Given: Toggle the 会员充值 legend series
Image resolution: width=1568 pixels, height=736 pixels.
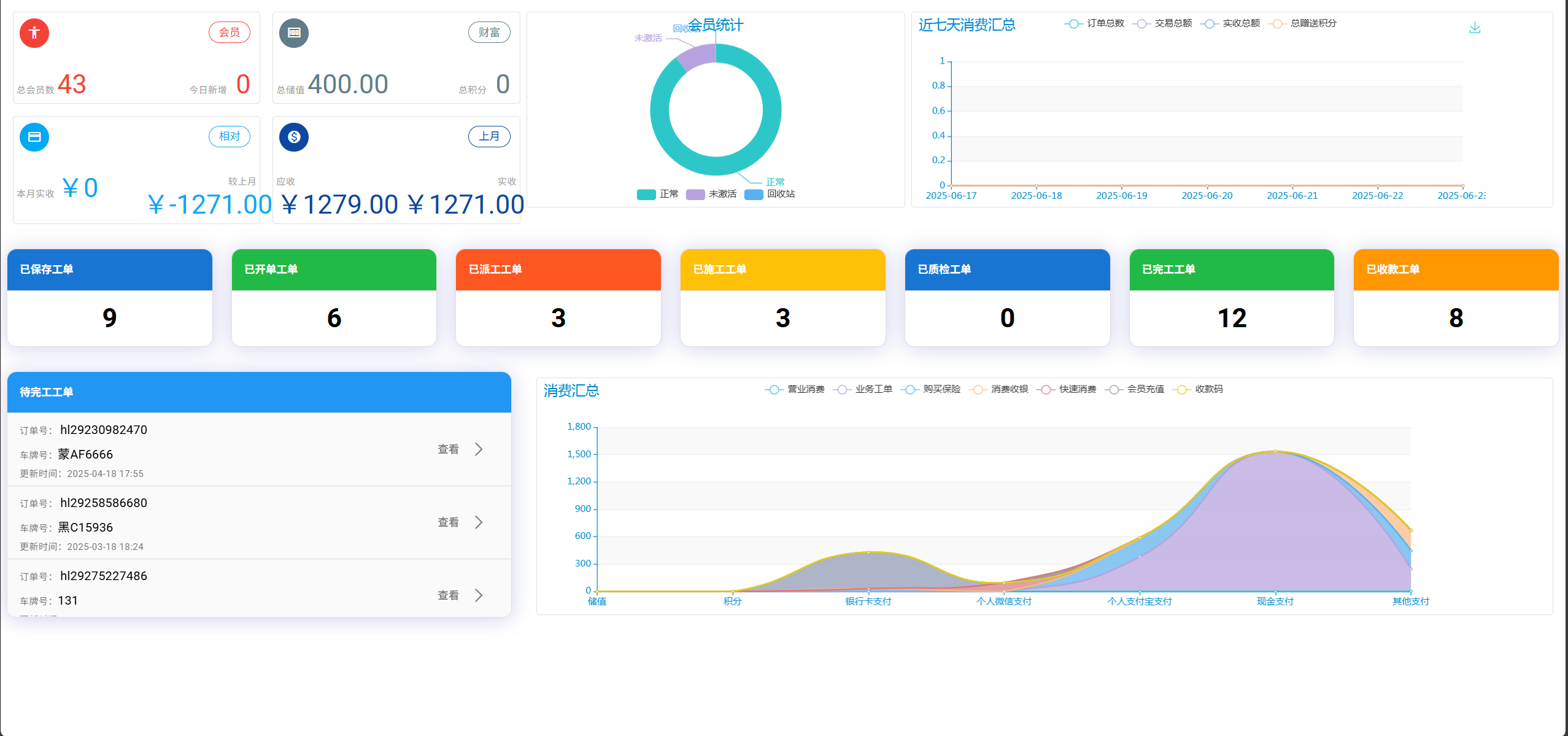Looking at the screenshot, I should pyautogui.click(x=1134, y=389).
